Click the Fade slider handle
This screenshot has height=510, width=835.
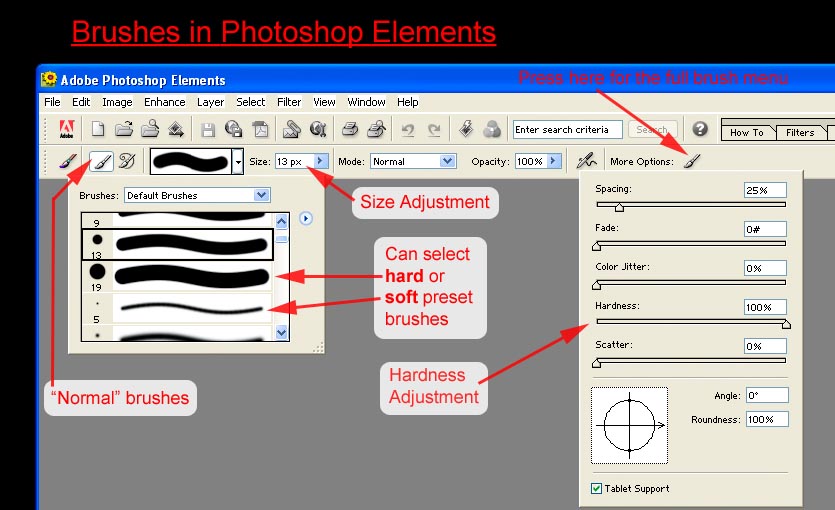click(x=597, y=246)
